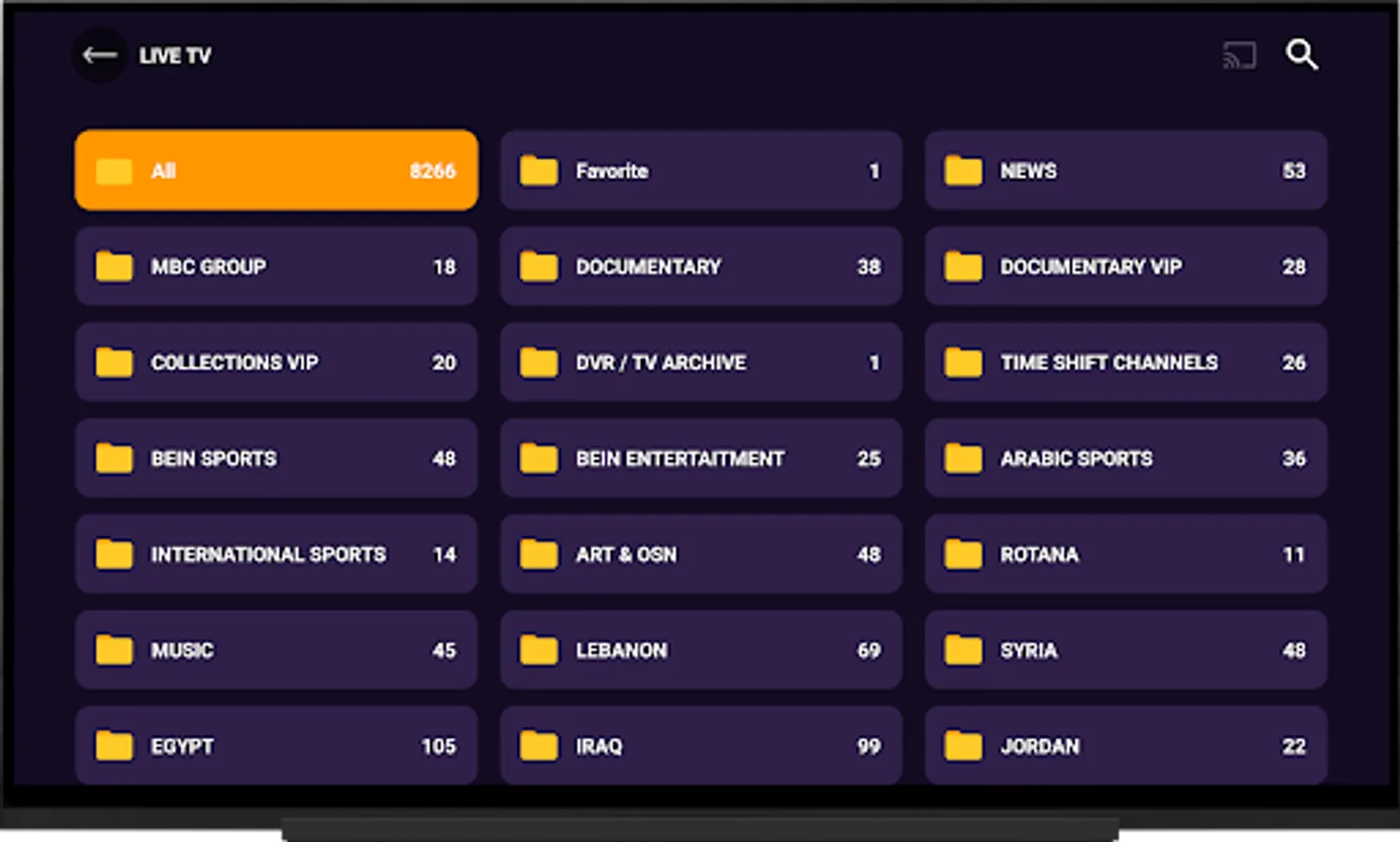Click the folder icon beside EGYPT

114,746
